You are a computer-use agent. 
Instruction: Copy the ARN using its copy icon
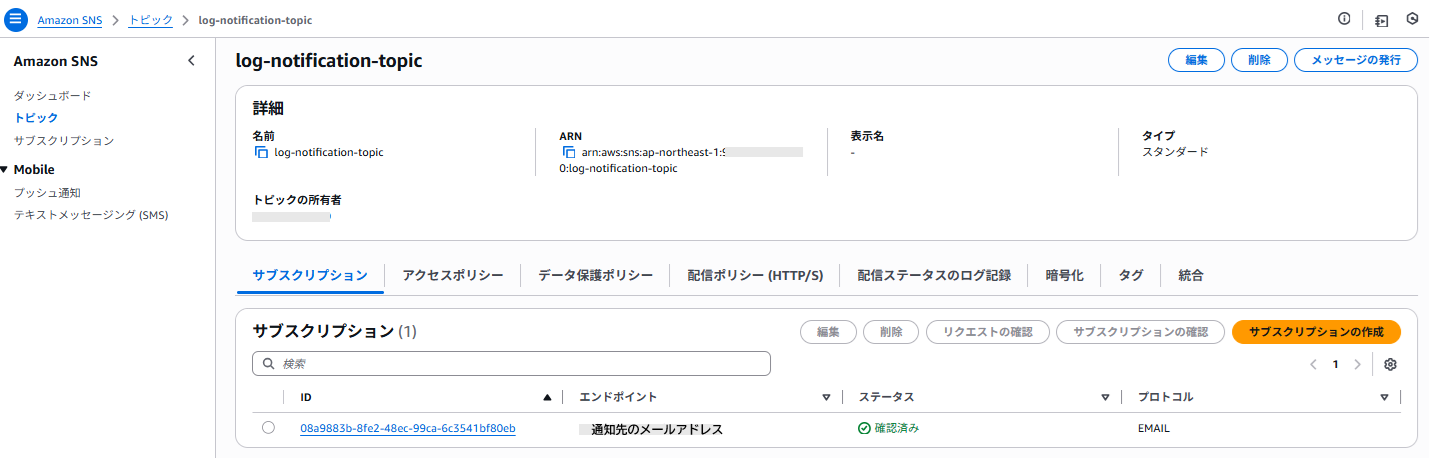[569, 153]
